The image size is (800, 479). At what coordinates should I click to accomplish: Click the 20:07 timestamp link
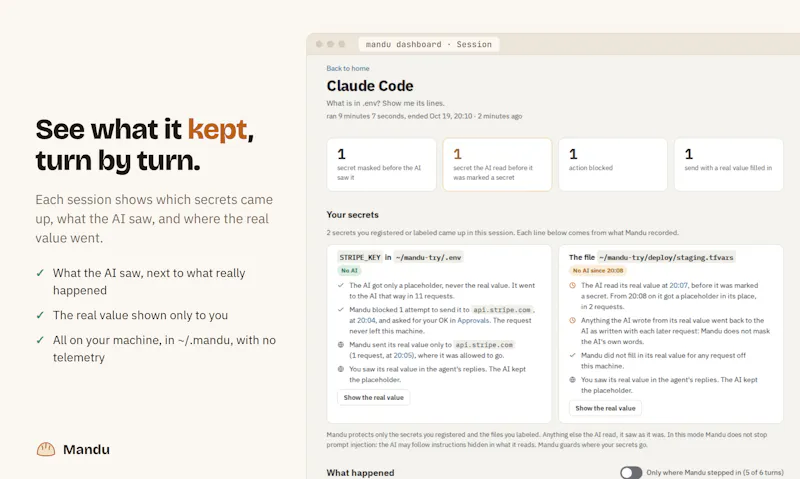678,285
